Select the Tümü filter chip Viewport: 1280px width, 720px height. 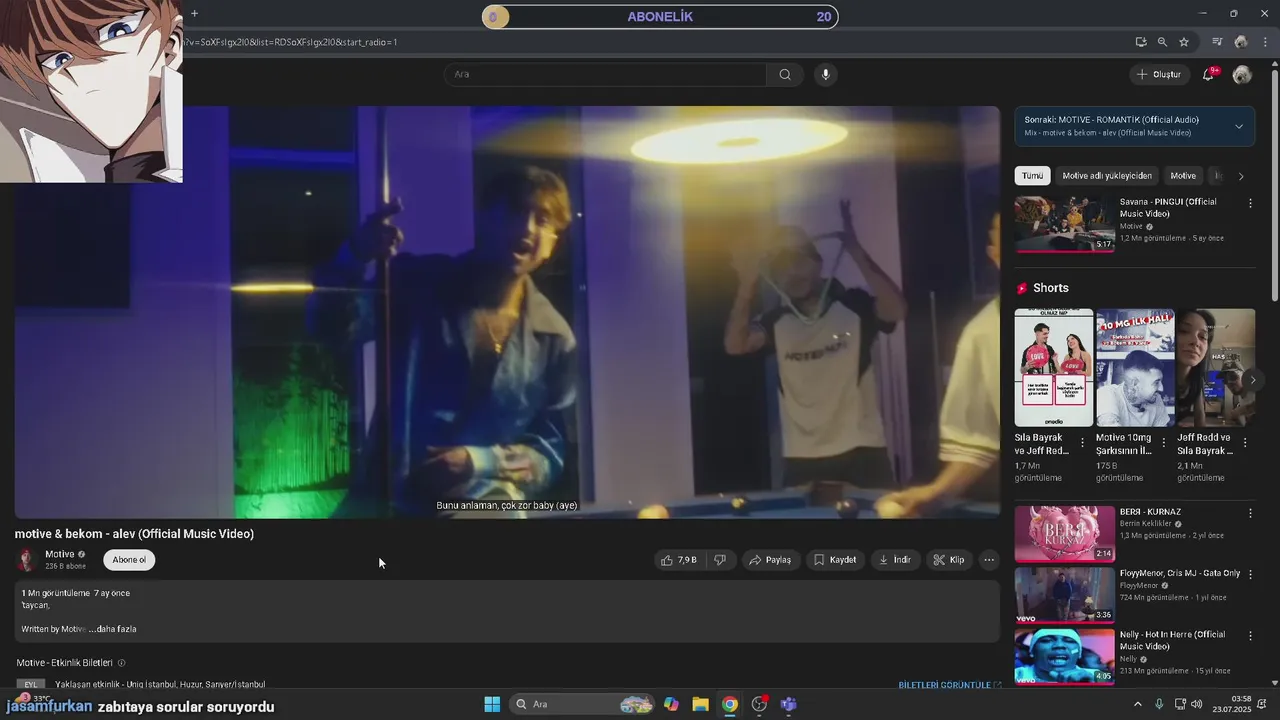(x=1032, y=176)
